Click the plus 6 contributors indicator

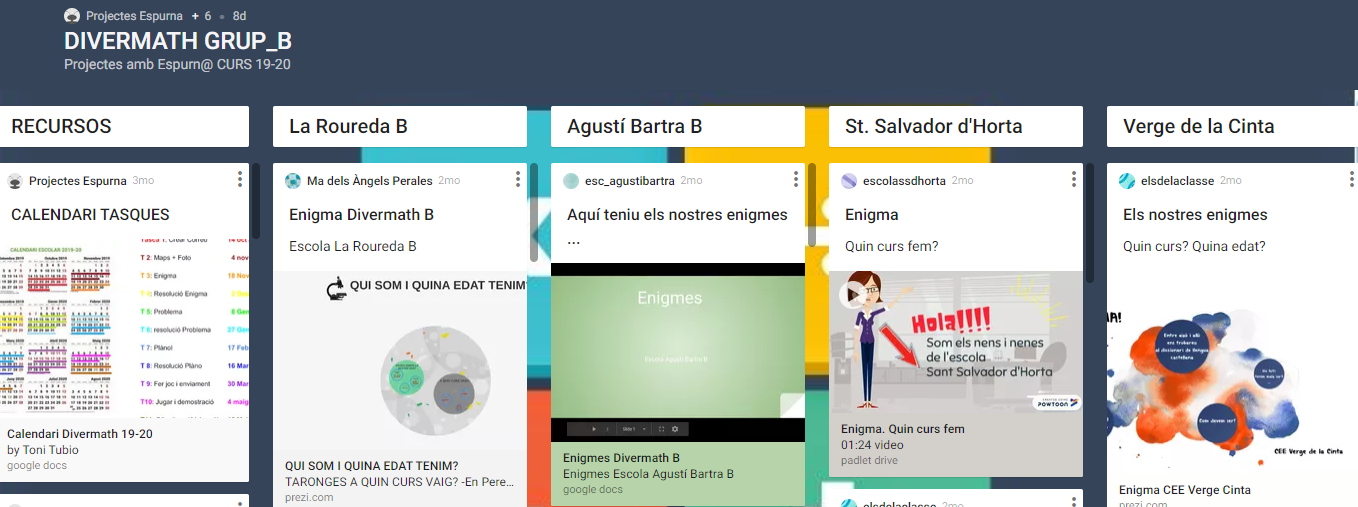200,16
